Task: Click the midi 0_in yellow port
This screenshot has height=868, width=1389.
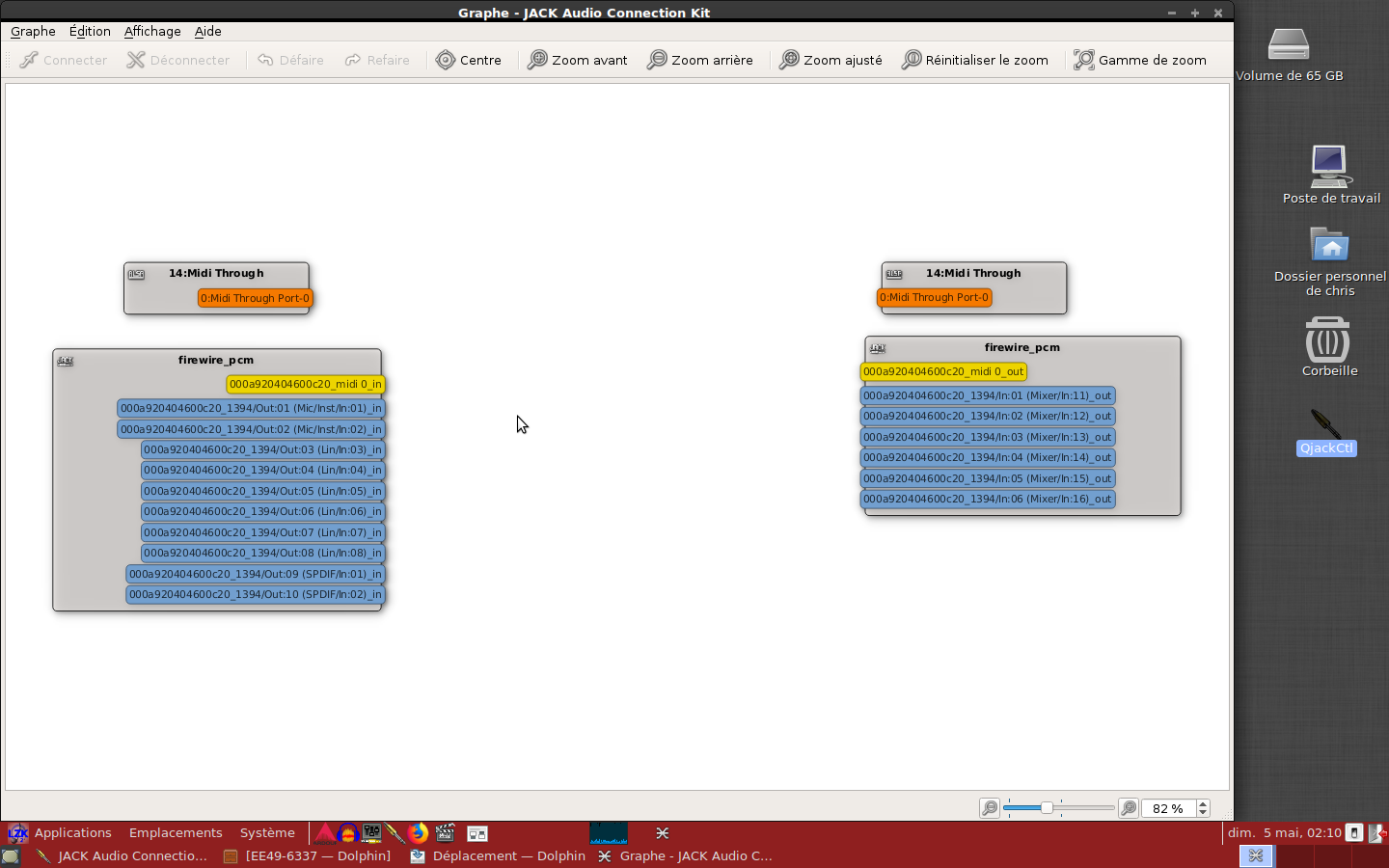Action: (306, 384)
